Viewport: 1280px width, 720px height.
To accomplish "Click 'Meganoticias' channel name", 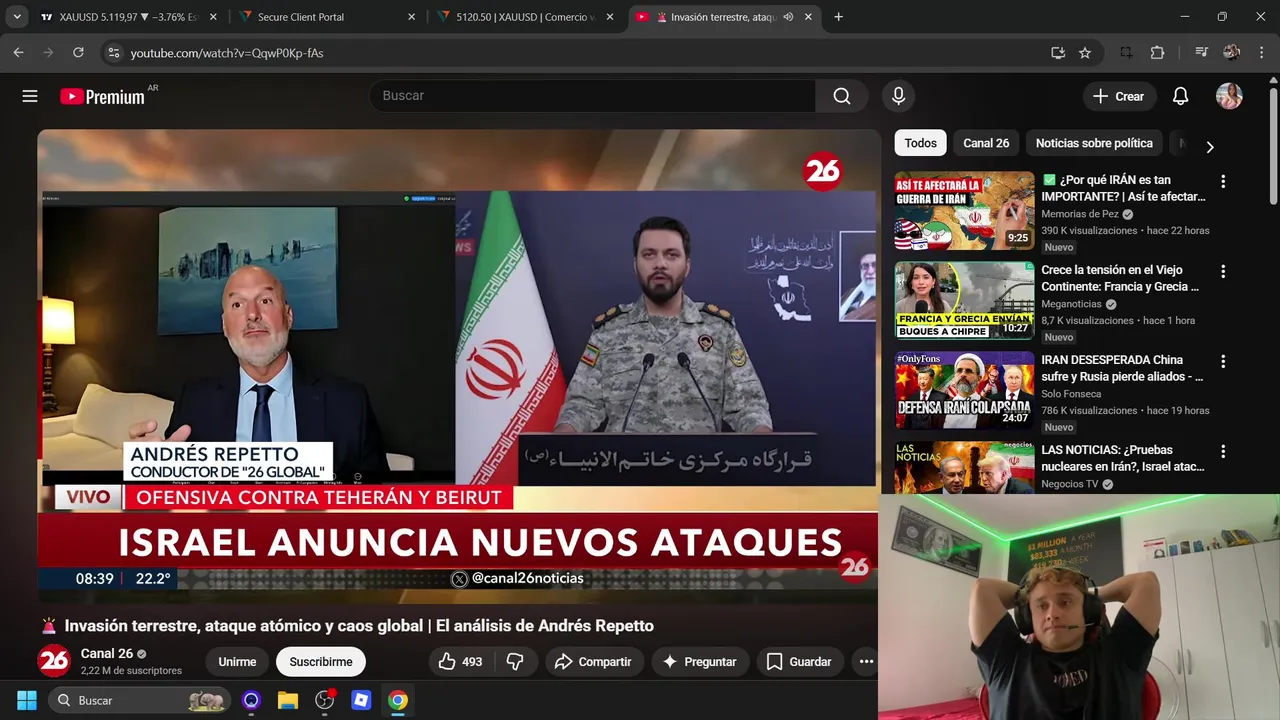I will click(x=1071, y=304).
